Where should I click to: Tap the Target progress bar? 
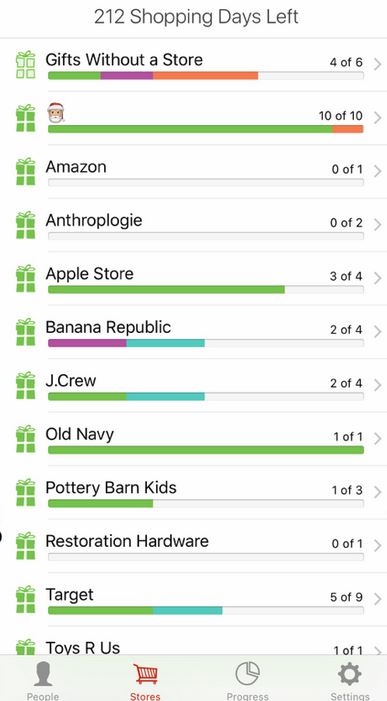[x=206, y=611]
